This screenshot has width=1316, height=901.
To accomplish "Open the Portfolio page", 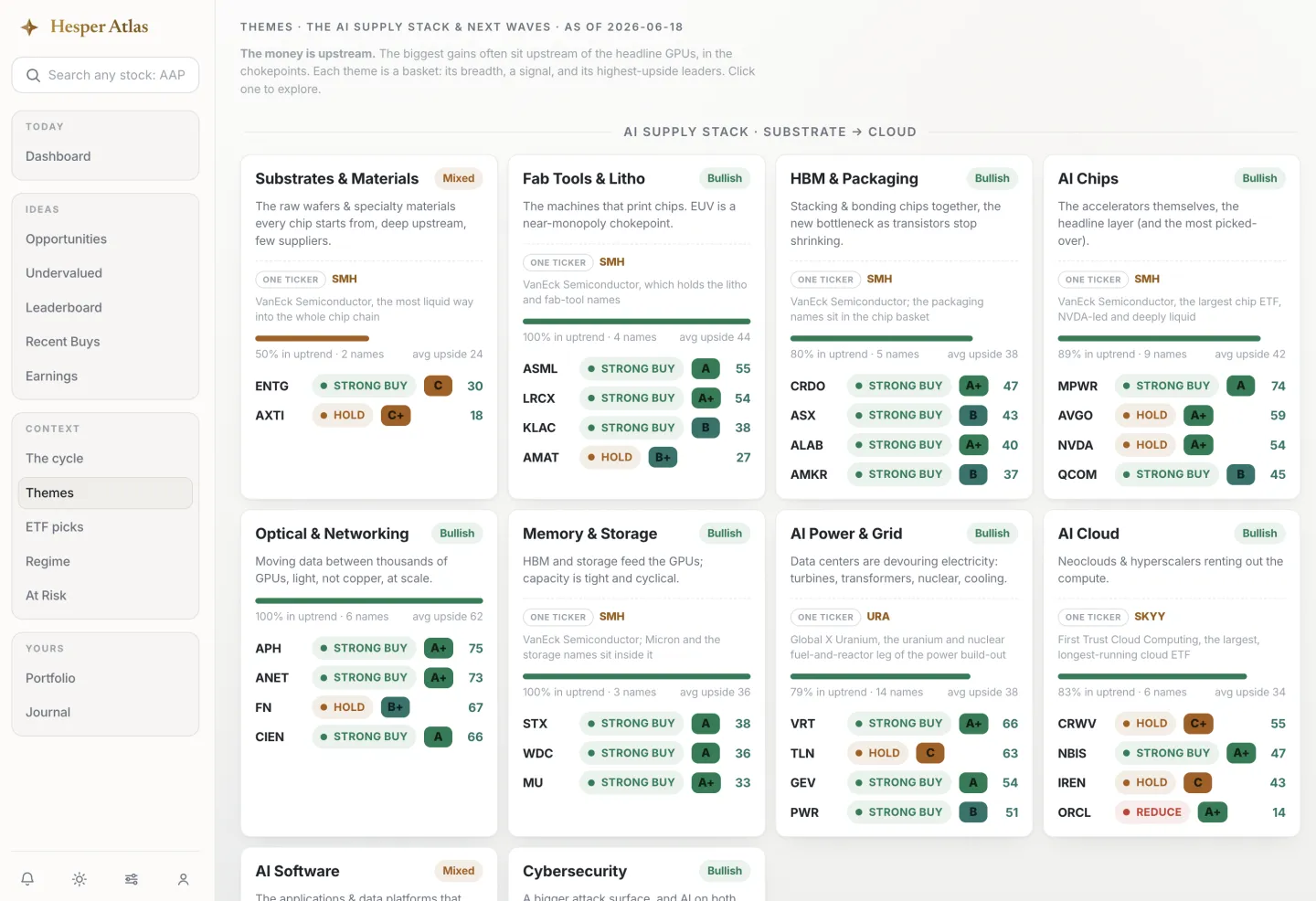I will click(105, 678).
